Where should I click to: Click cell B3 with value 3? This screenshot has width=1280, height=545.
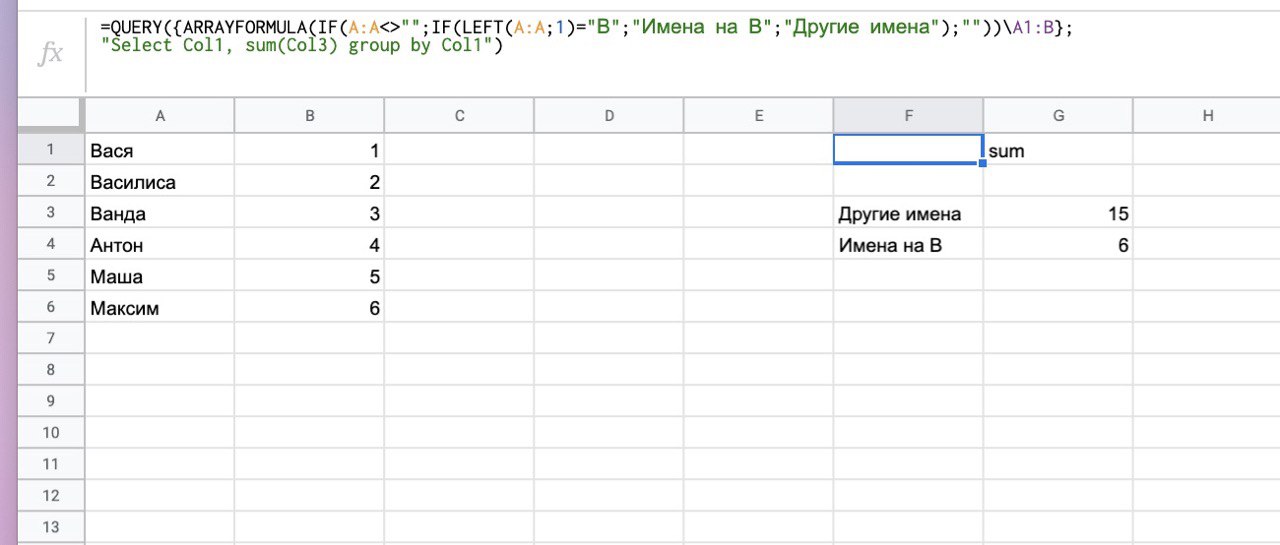(309, 212)
